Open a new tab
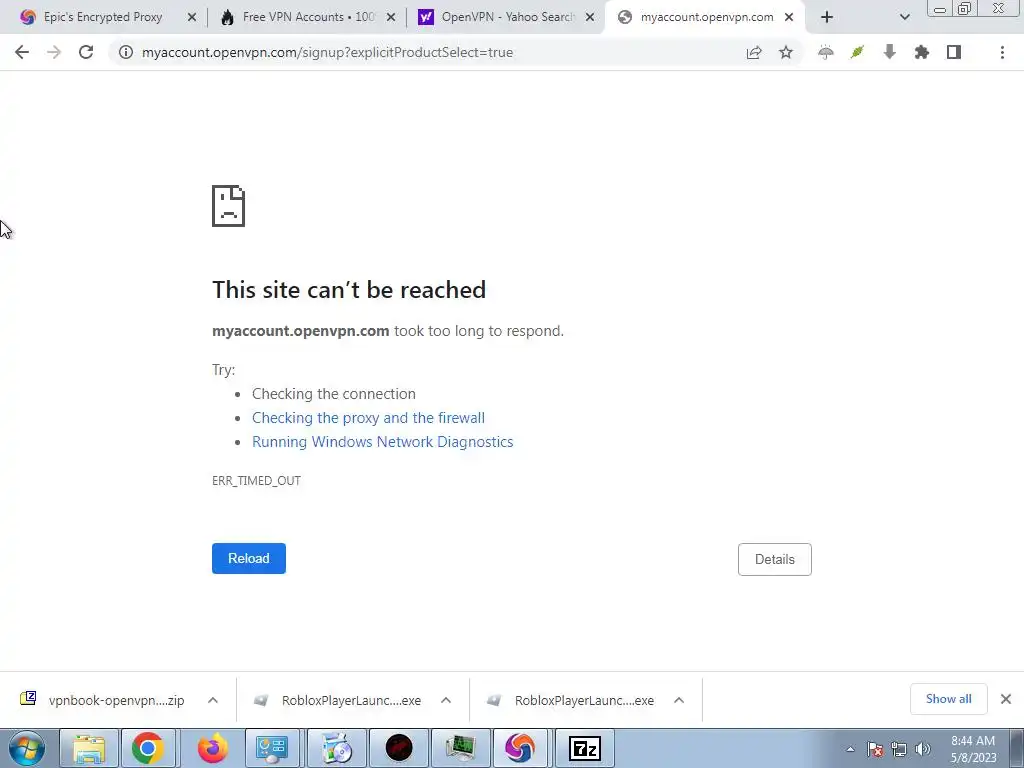This screenshot has height=768, width=1024. click(827, 18)
